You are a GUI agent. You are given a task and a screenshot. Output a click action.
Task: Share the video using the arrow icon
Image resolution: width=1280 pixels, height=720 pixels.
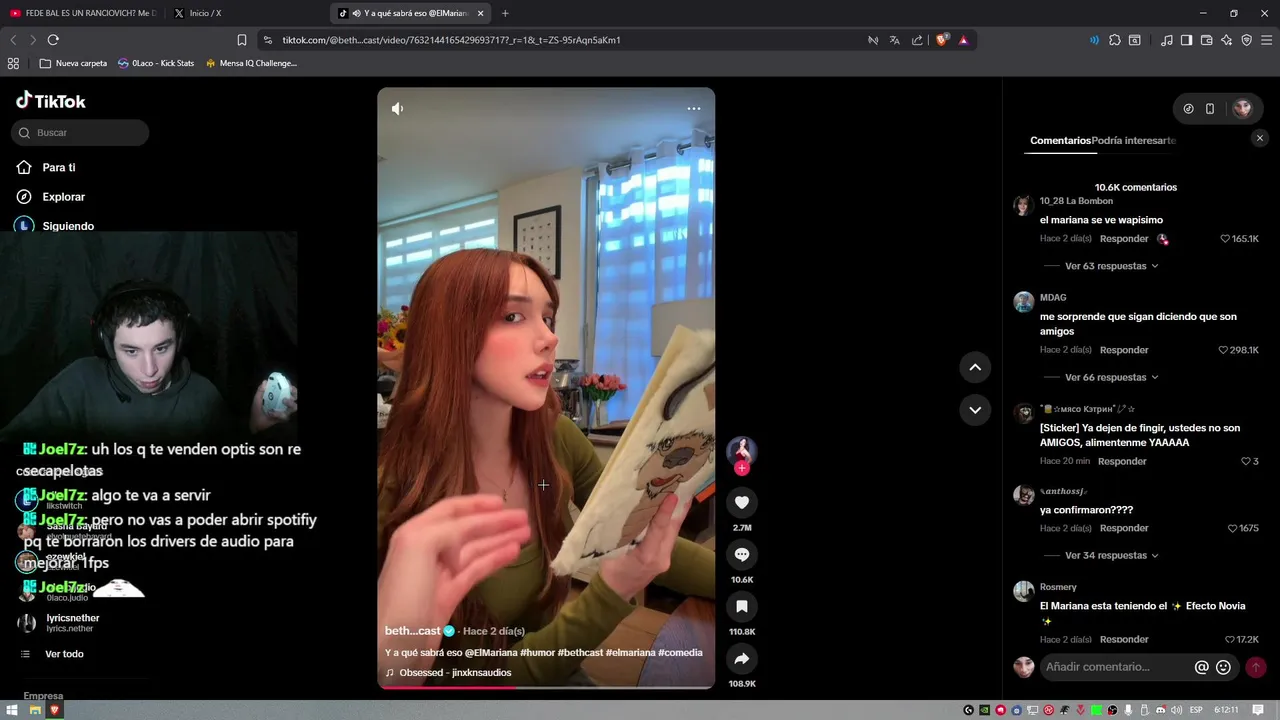[741, 658]
